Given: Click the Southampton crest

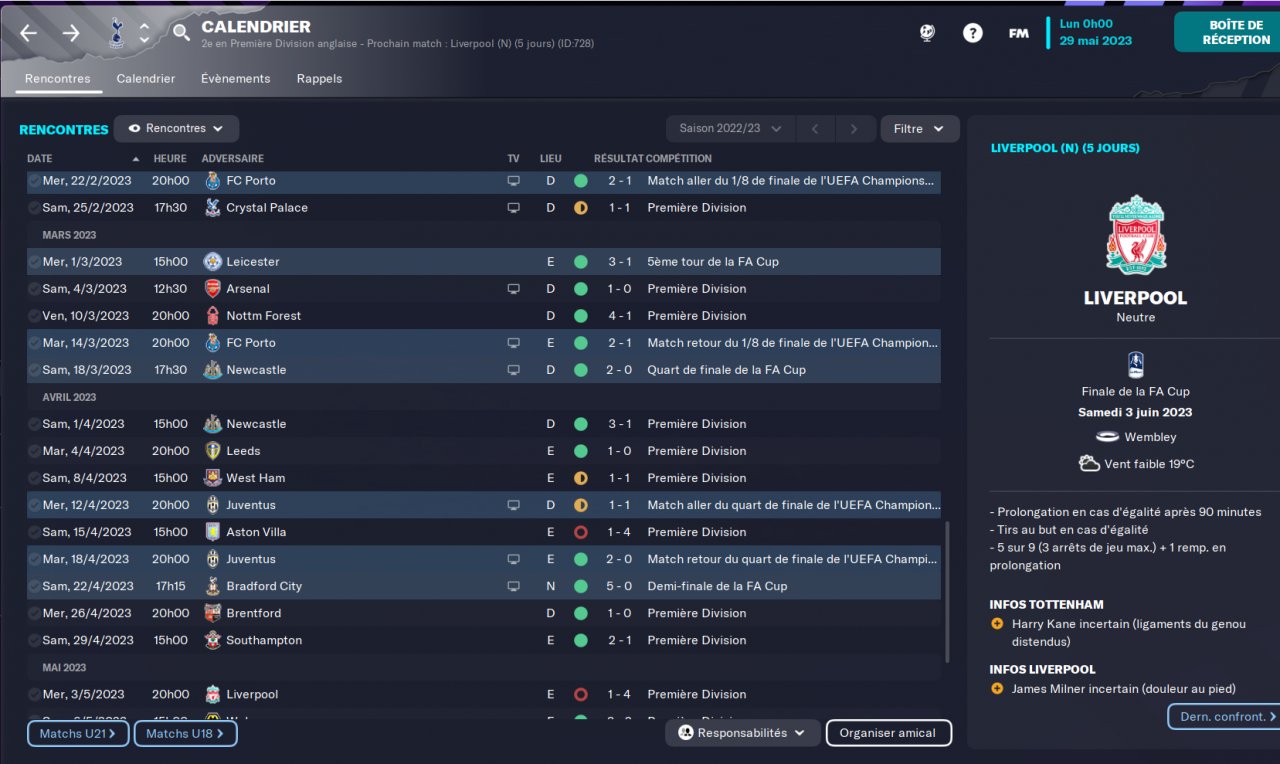Looking at the screenshot, I should 212,640.
